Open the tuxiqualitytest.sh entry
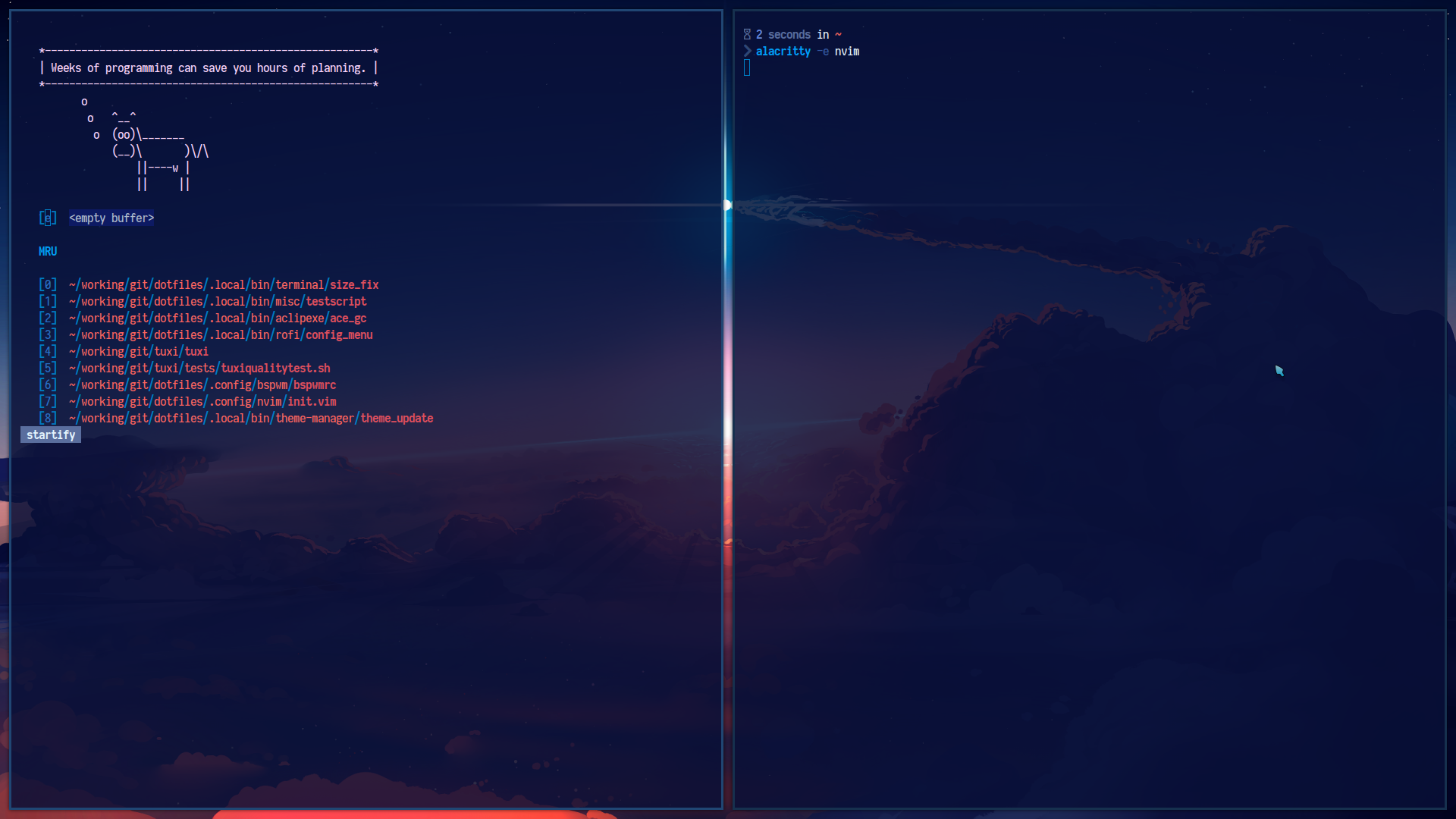The image size is (1456, 819). [199, 368]
